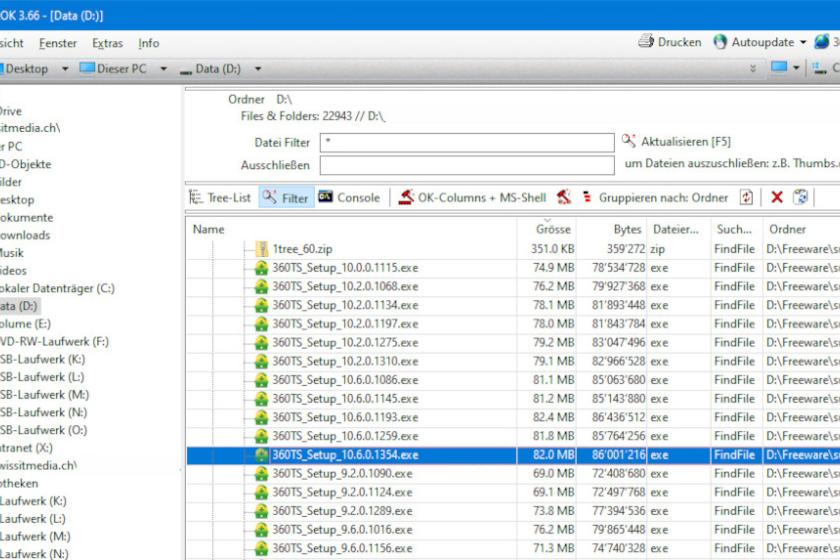Select file 360TS_Setup_10.6.0.1354.exe
The height and width of the screenshot is (560, 840).
coord(346,455)
